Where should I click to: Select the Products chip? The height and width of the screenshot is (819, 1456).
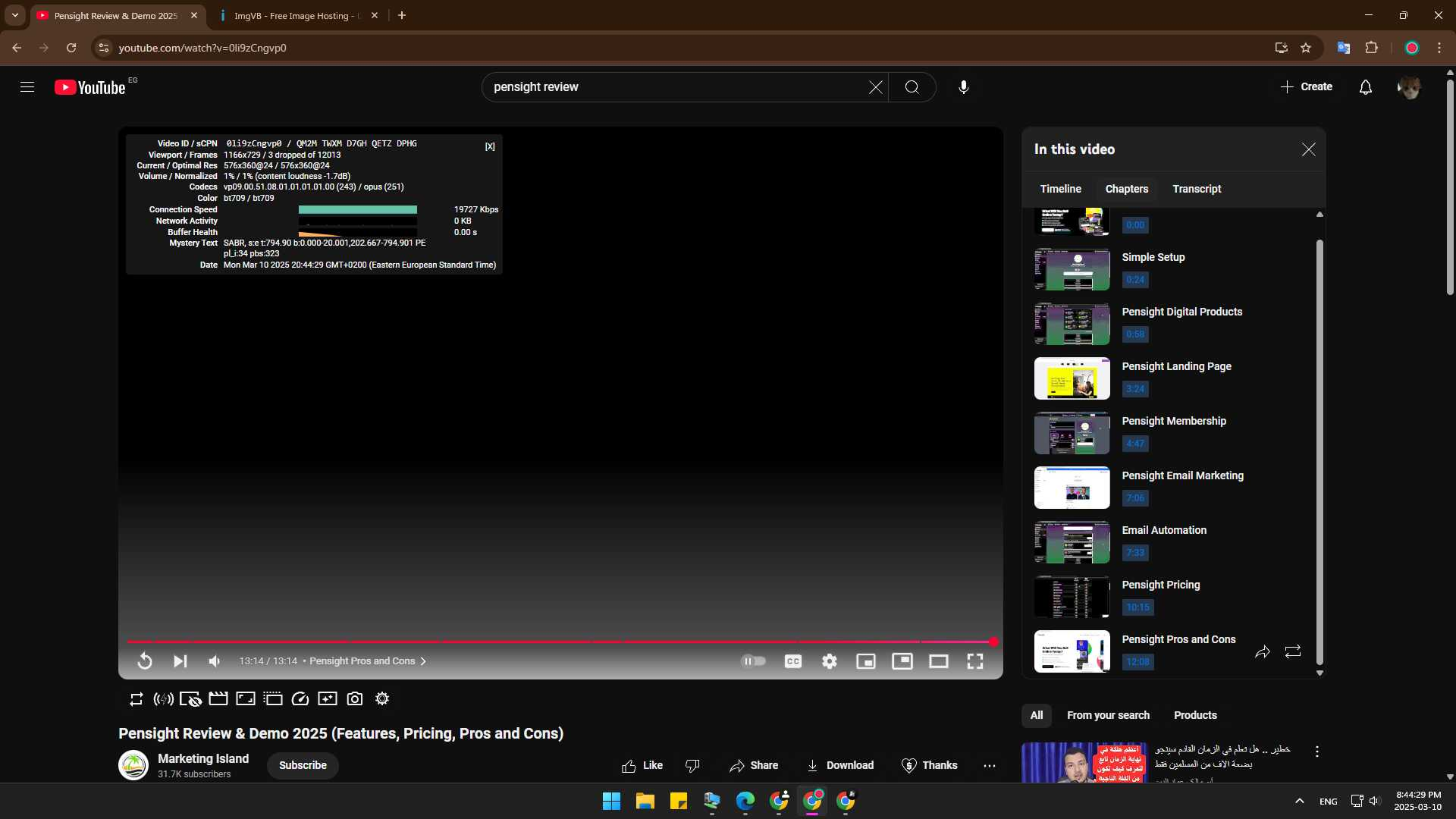1195,716
